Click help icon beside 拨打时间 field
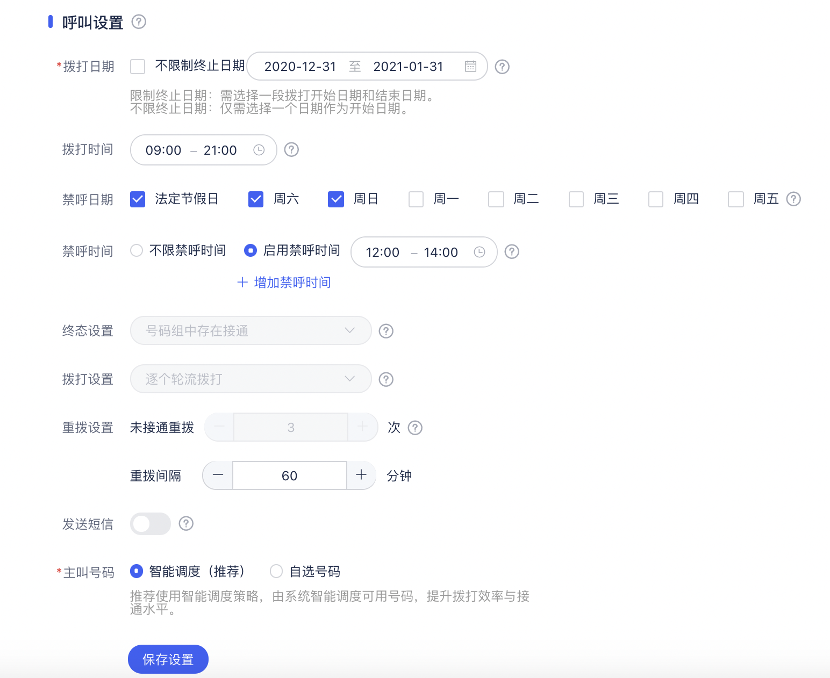Screen dimensions: 830x678 292,150
